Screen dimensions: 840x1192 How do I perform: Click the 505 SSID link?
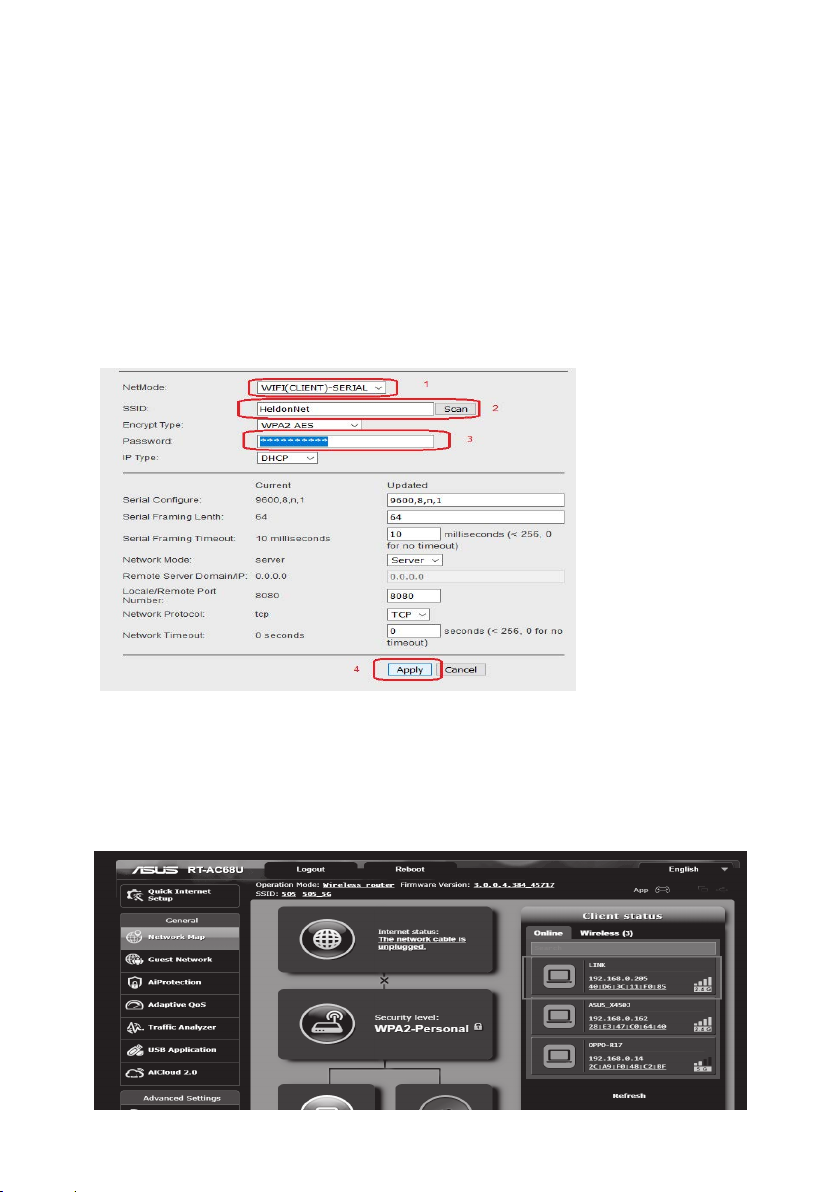tap(288, 894)
